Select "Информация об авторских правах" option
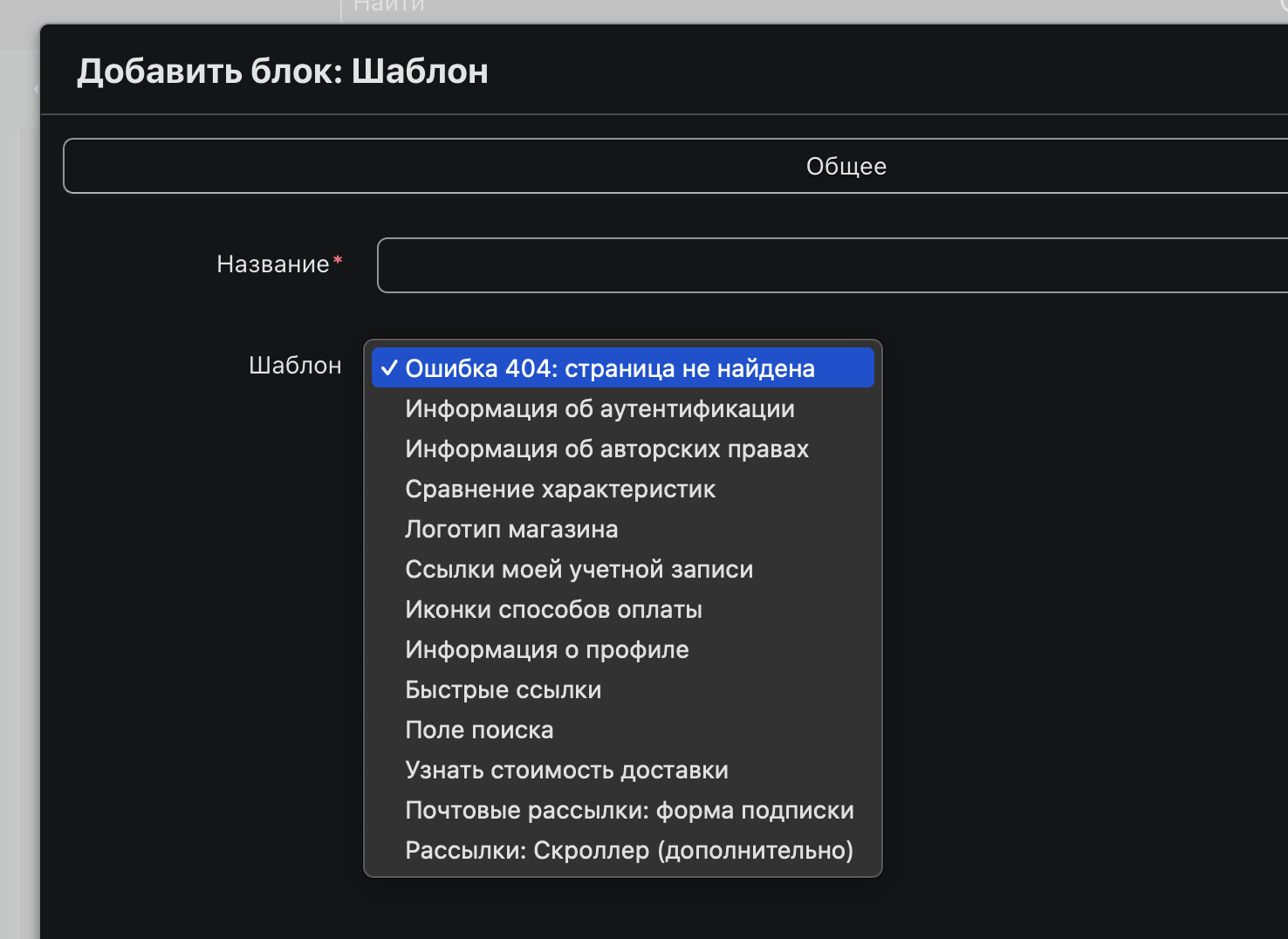 click(x=622, y=449)
